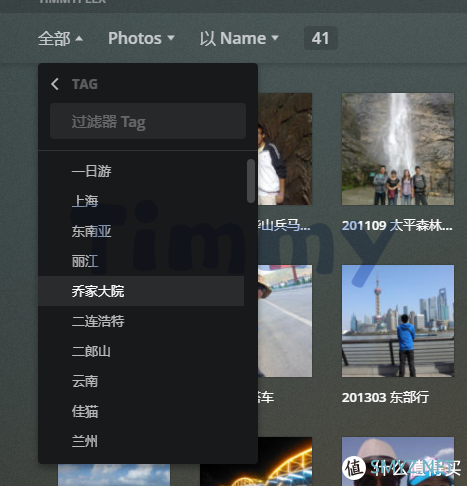Select the 乔家大院 tag

141,291
